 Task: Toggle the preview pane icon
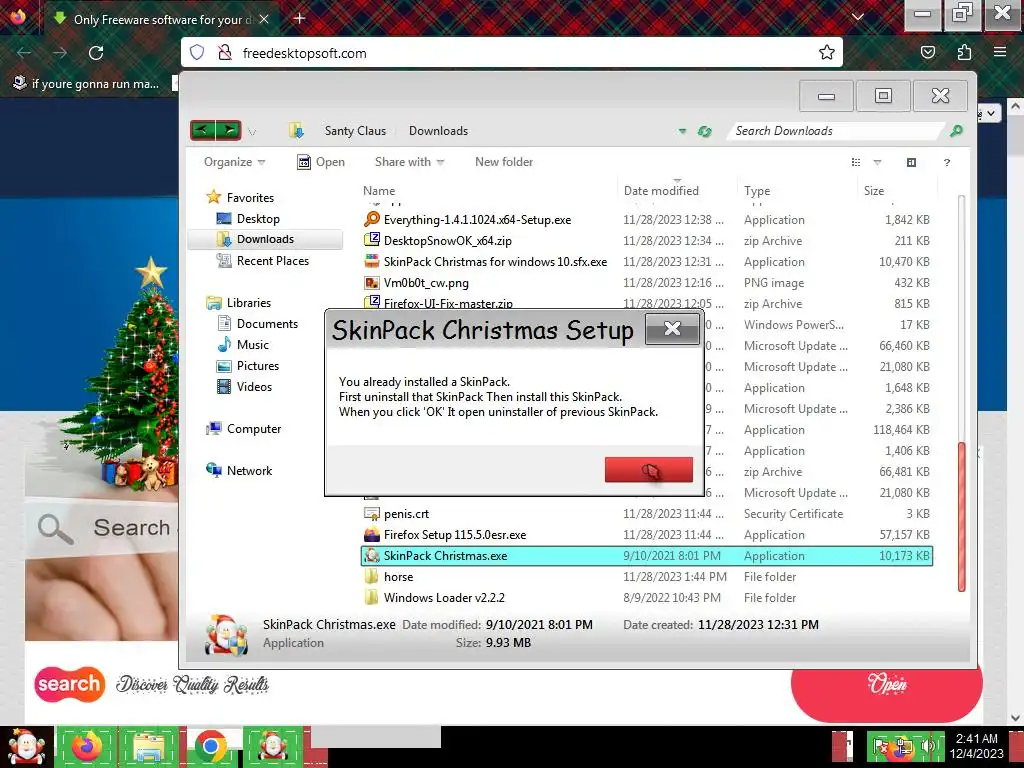tap(912, 162)
